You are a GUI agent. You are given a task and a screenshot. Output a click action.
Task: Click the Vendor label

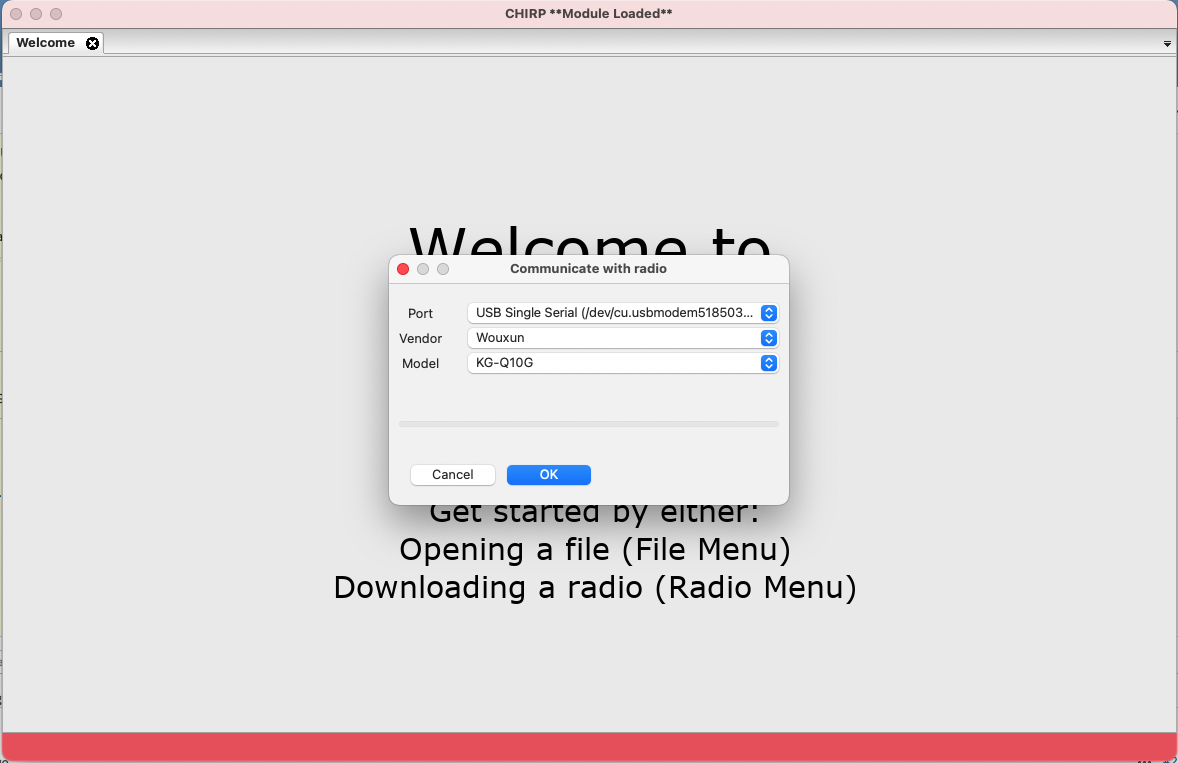click(x=421, y=339)
